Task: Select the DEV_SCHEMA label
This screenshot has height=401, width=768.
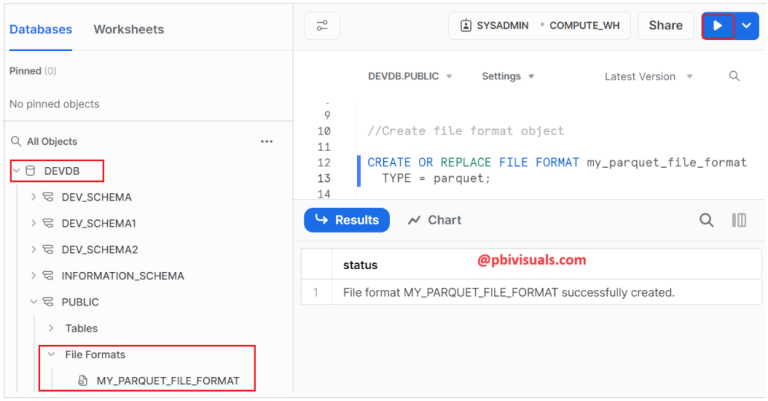Action: coord(96,197)
